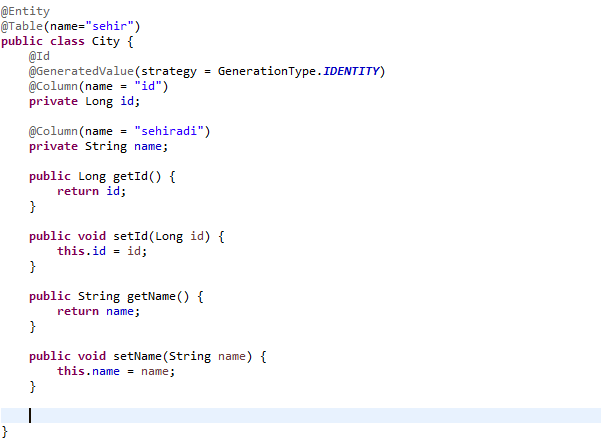Click the this.name assignment line

click(115, 371)
